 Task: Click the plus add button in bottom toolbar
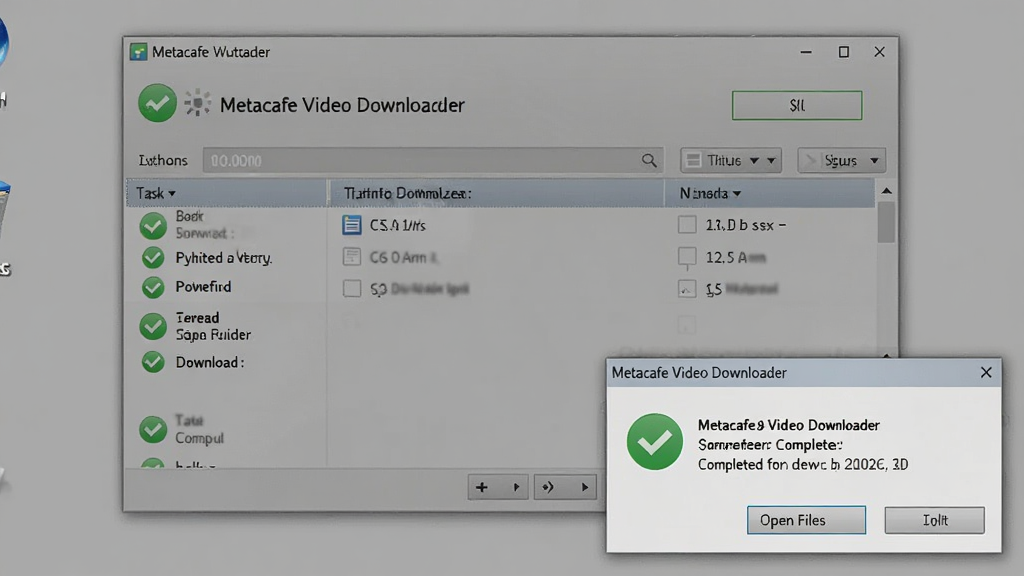pyautogui.click(x=481, y=487)
